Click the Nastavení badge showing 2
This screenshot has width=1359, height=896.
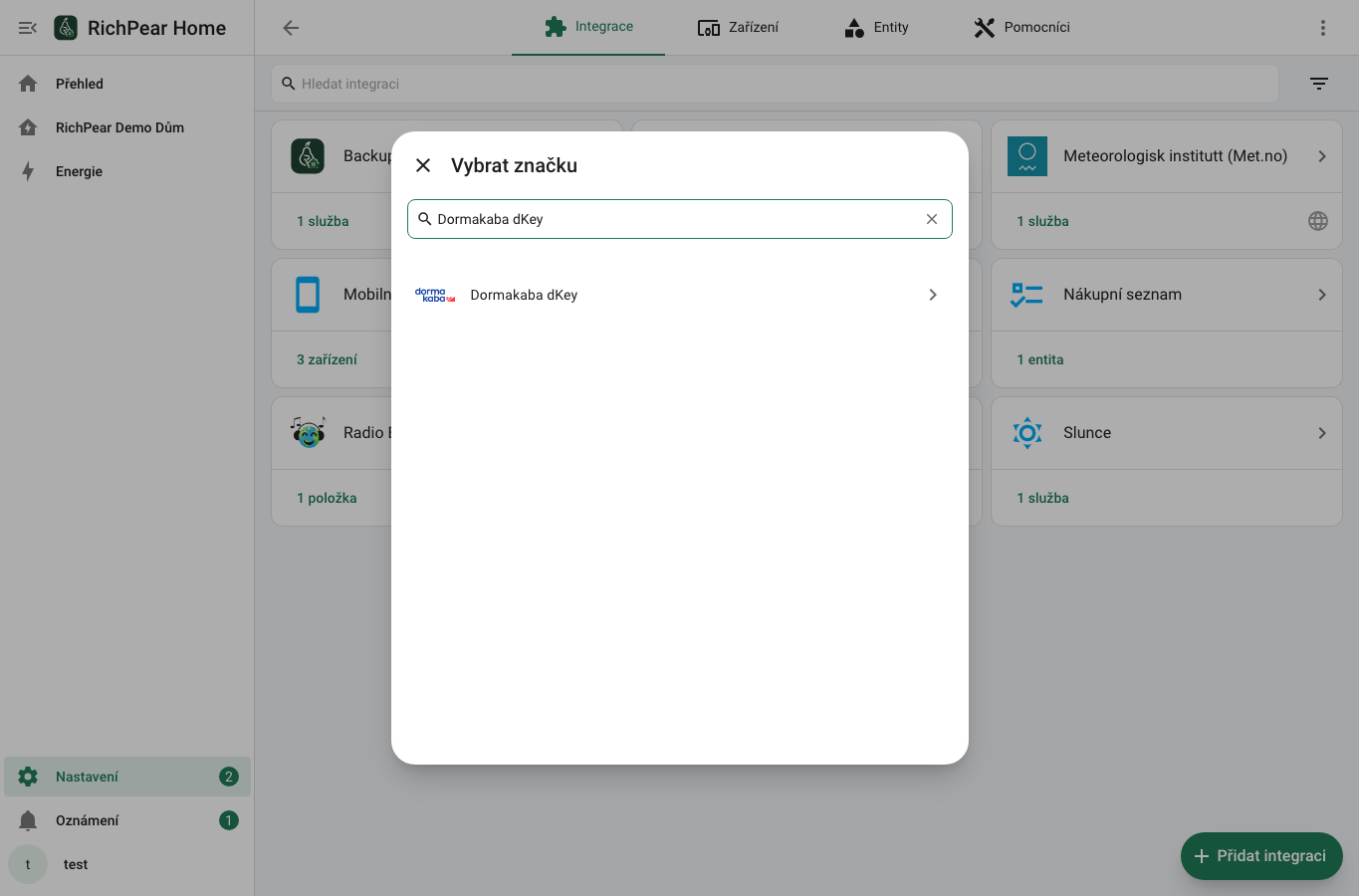[229, 777]
